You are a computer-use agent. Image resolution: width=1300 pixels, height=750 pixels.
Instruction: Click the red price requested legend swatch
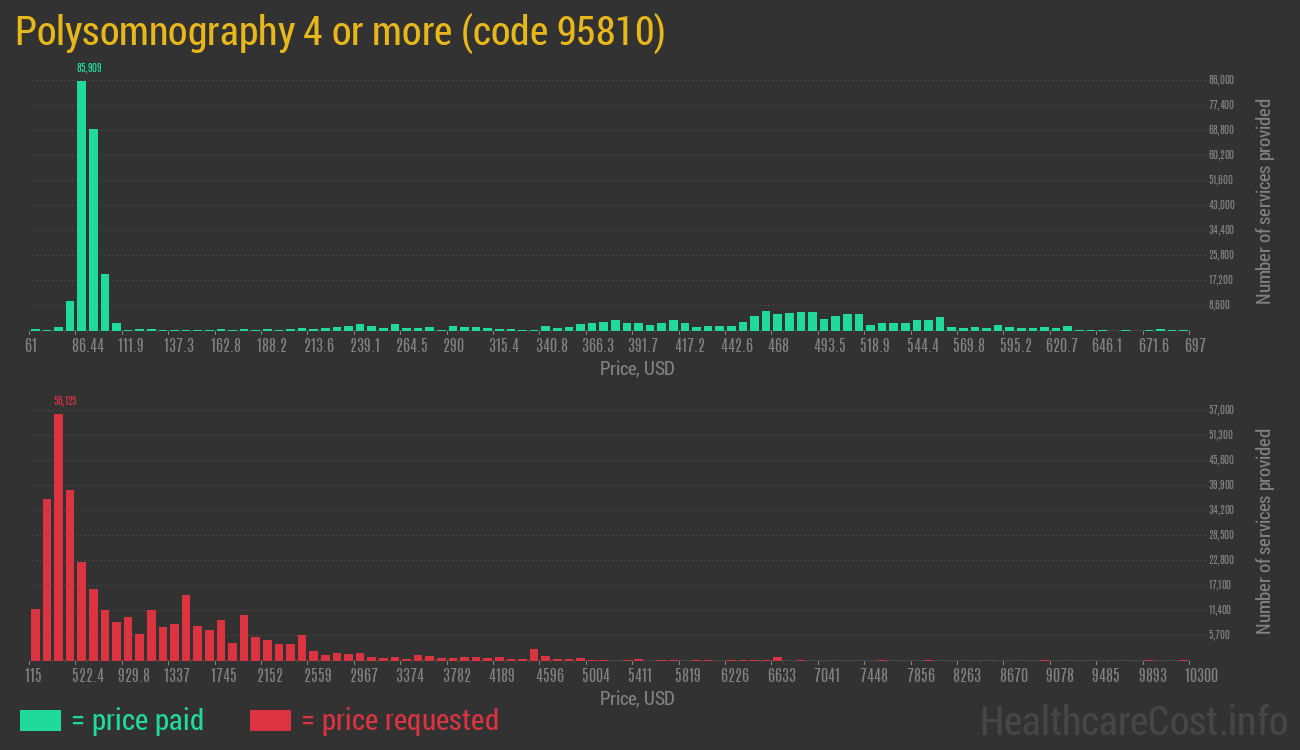[x=270, y=720]
